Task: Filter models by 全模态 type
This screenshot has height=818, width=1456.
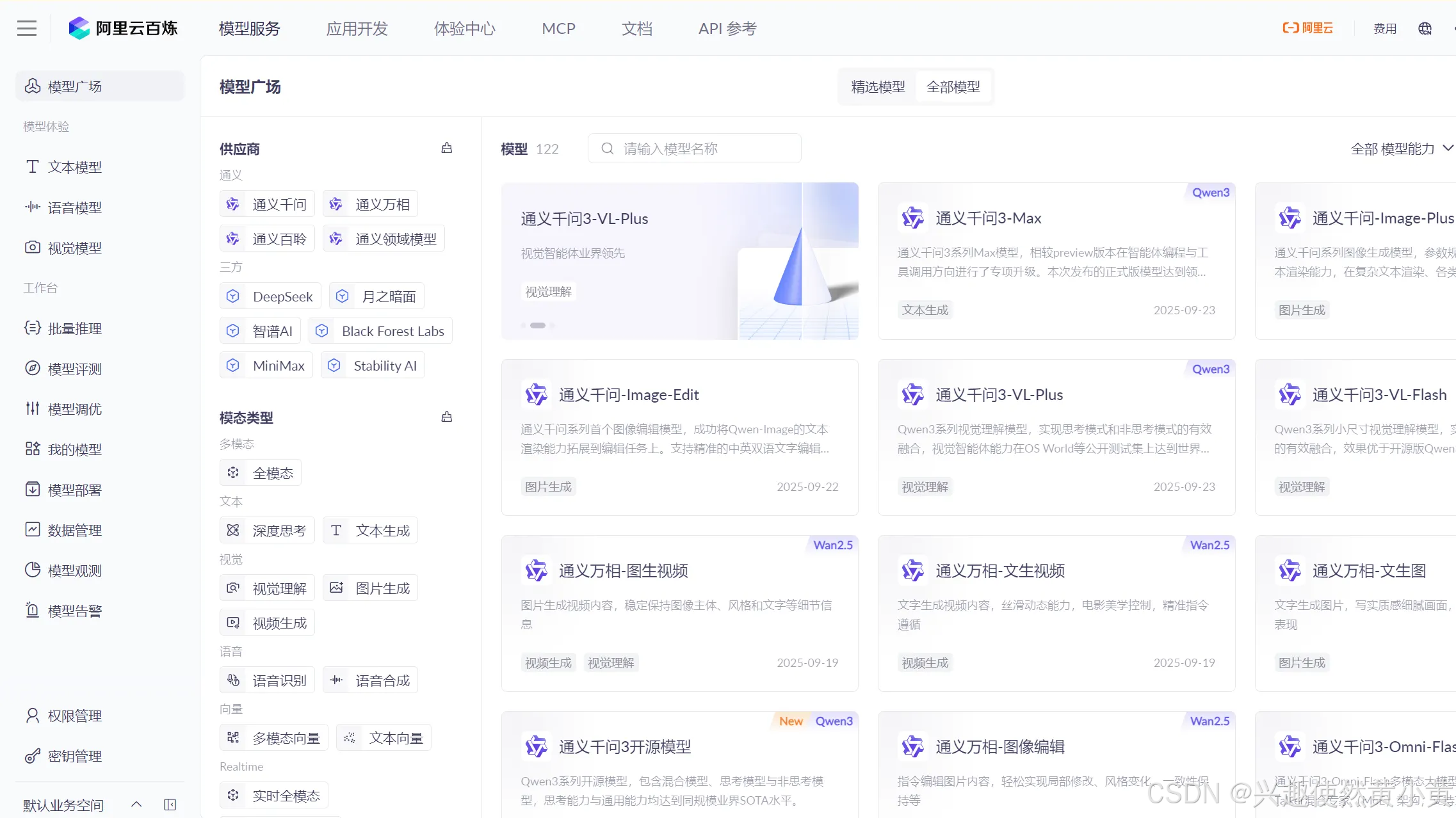Action: coord(261,473)
